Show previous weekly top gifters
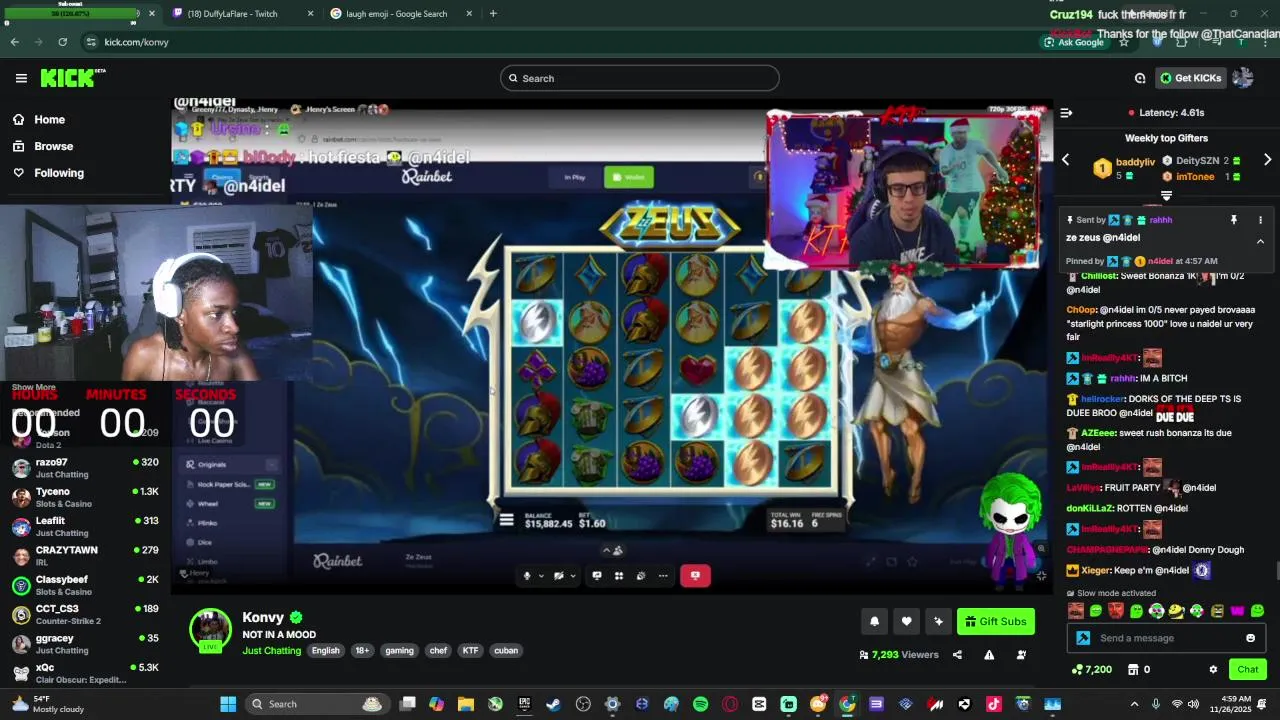The height and width of the screenshot is (720, 1280). click(x=1065, y=160)
